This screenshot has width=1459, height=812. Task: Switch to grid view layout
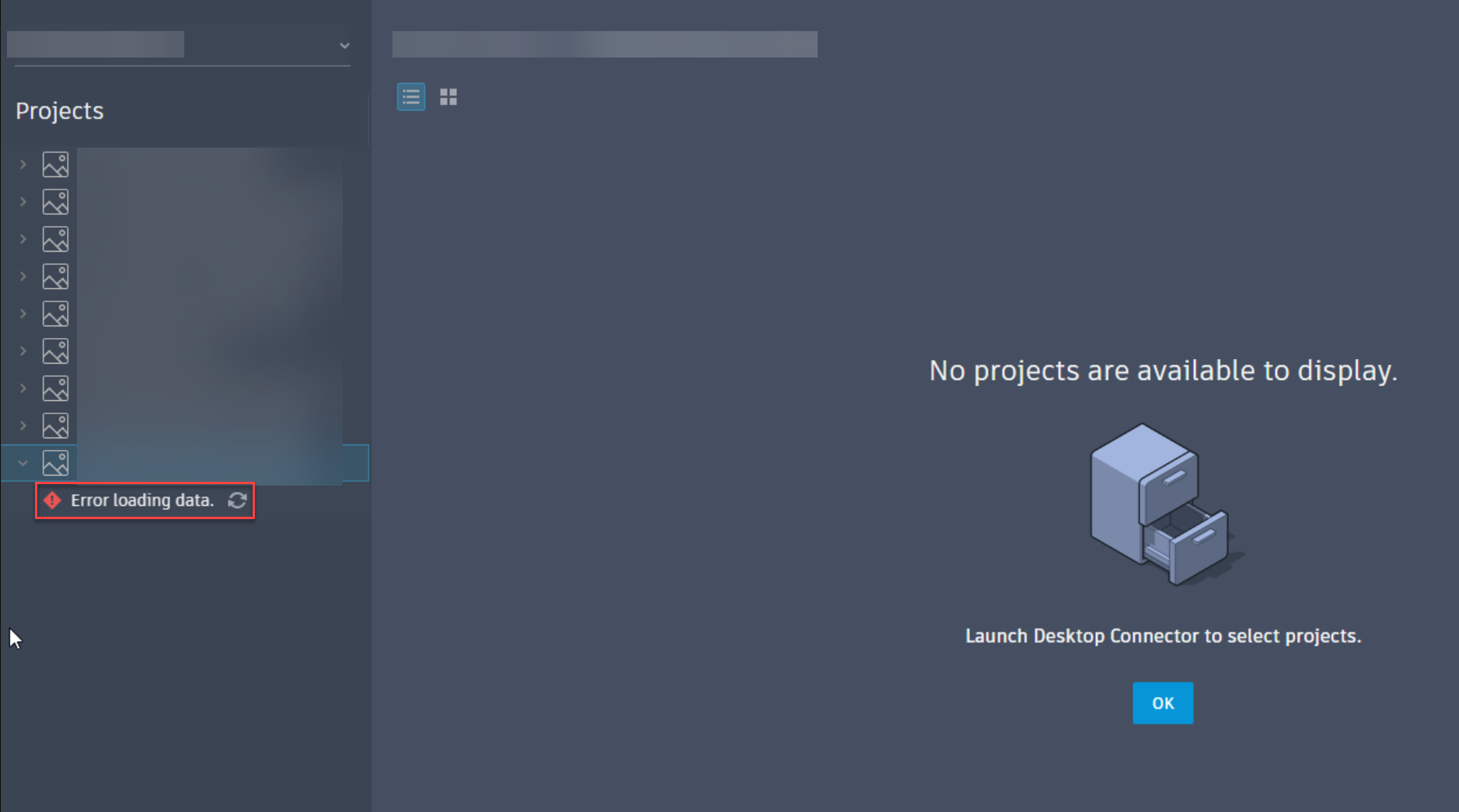pyautogui.click(x=449, y=96)
